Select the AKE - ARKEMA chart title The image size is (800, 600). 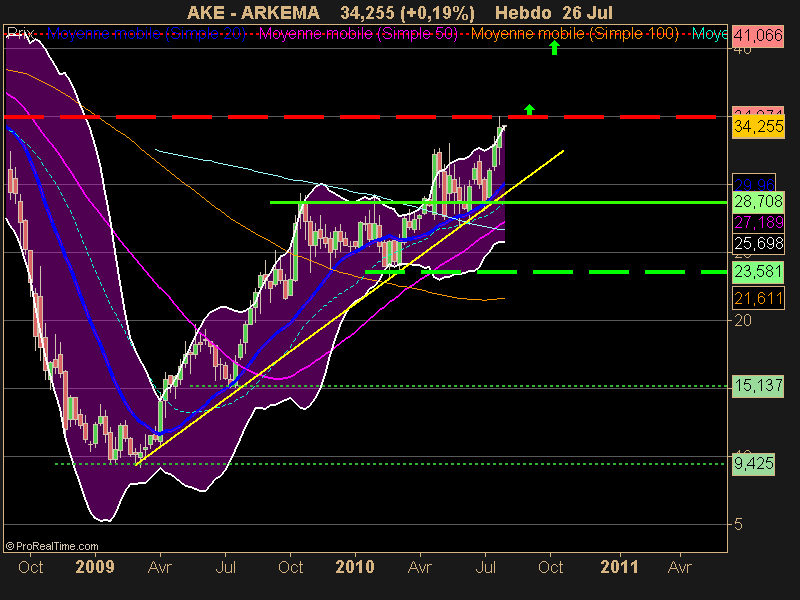tap(253, 12)
